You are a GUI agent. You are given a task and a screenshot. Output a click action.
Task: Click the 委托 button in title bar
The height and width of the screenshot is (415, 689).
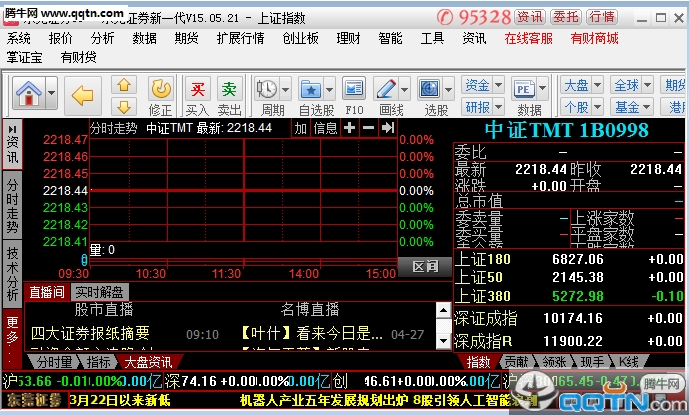(x=566, y=16)
